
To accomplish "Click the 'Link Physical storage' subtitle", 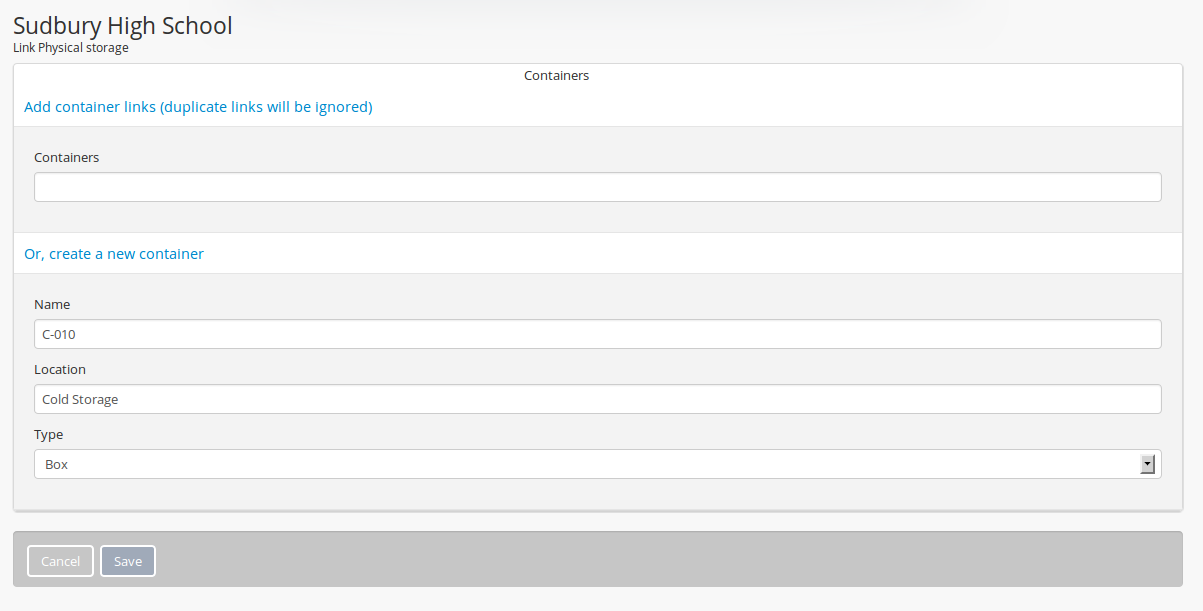I will (71, 47).
